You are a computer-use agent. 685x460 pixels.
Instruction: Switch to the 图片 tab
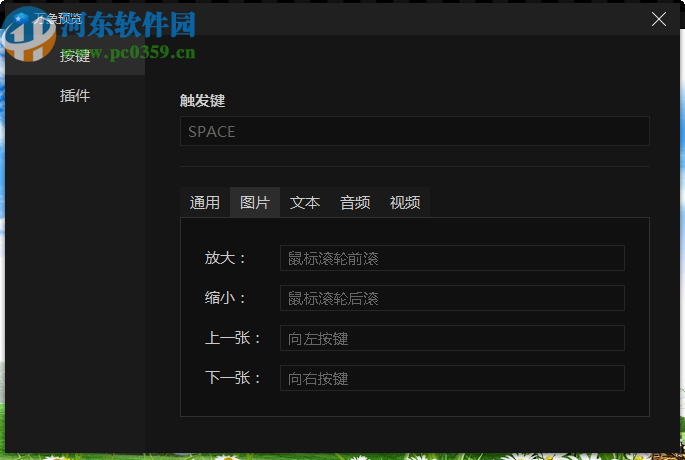pos(255,202)
